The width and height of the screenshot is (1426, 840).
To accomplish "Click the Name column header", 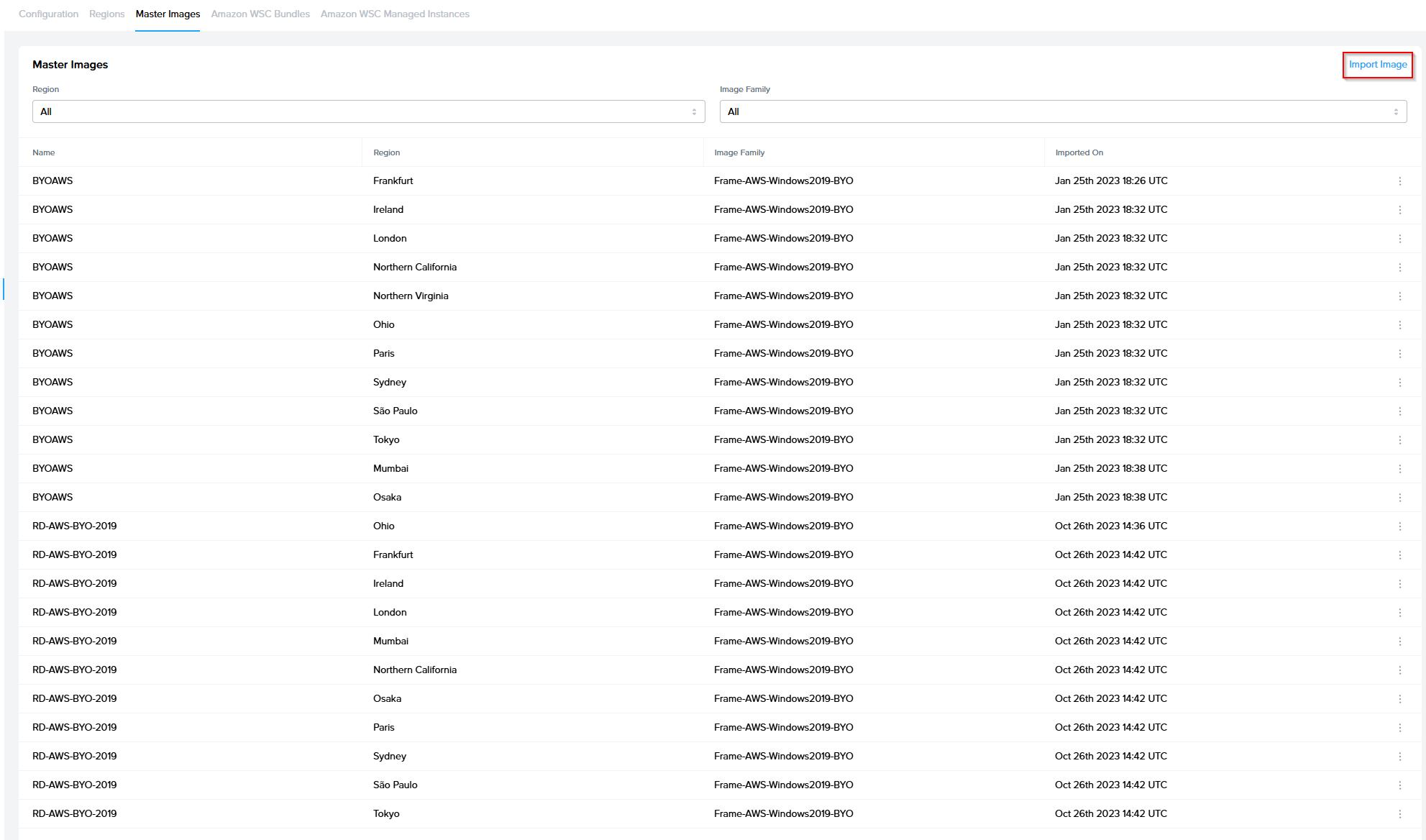I will 43,152.
